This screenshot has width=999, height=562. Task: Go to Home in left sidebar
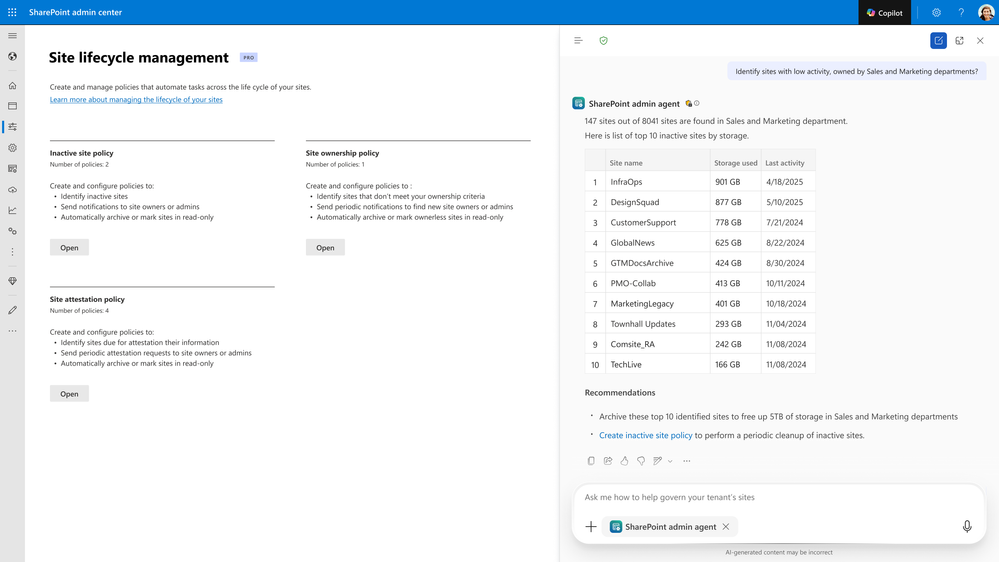point(12,85)
